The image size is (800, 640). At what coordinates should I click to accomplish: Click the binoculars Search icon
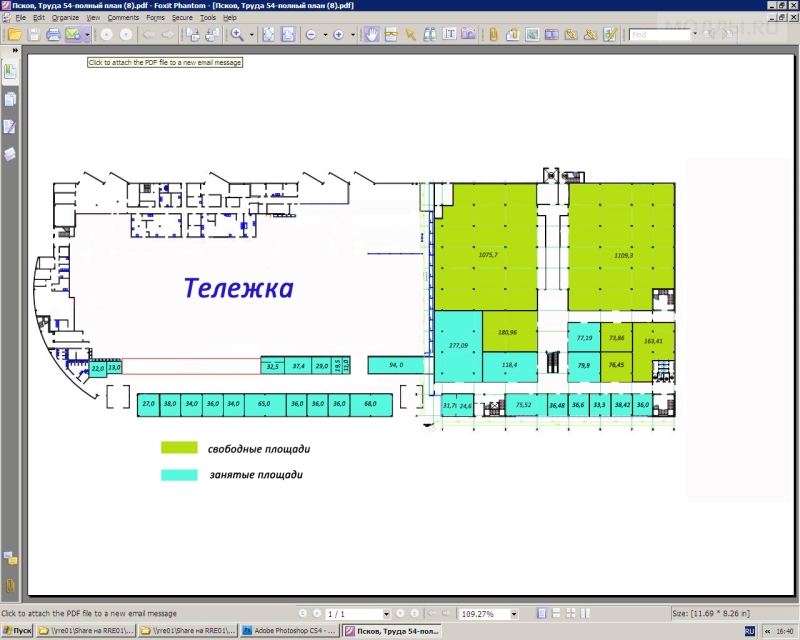point(428,34)
